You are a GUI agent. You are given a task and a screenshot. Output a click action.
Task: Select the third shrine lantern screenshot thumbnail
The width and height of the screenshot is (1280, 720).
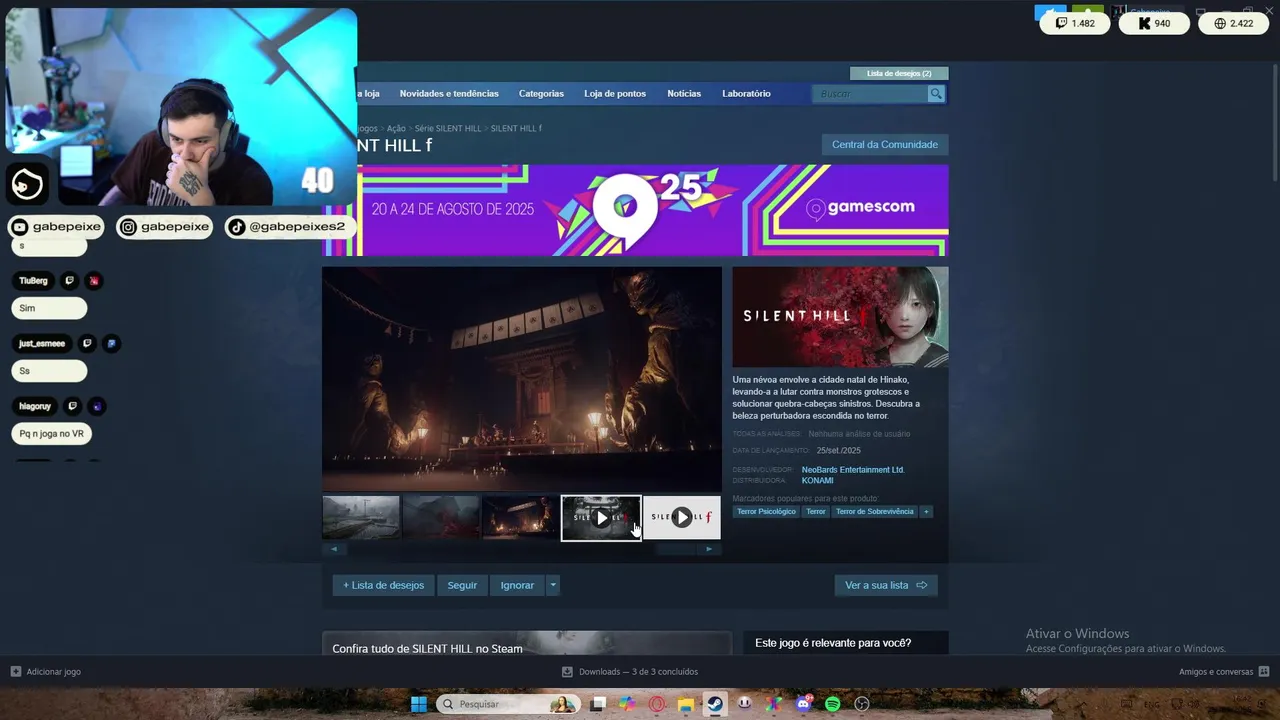coord(521,518)
